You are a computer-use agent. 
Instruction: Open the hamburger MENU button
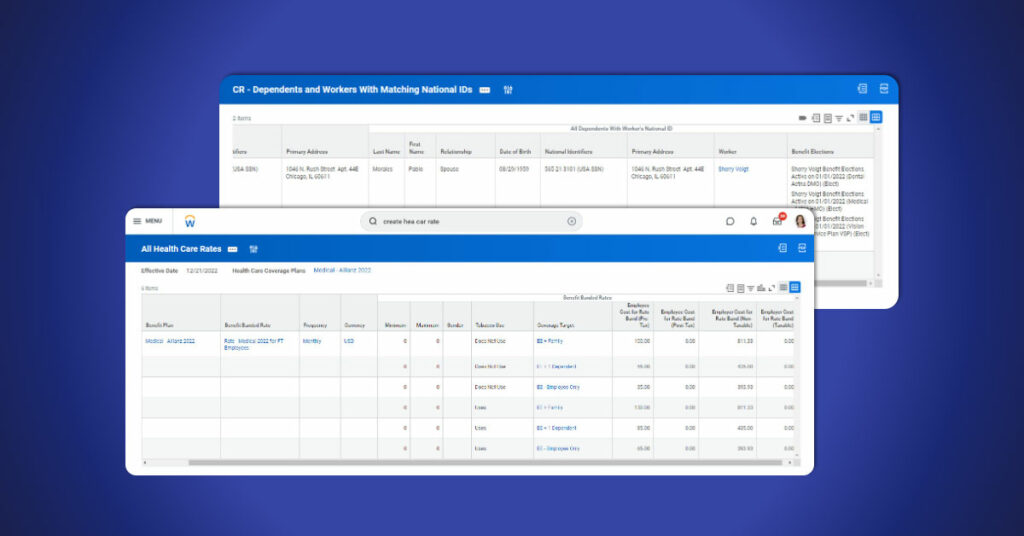pos(148,221)
